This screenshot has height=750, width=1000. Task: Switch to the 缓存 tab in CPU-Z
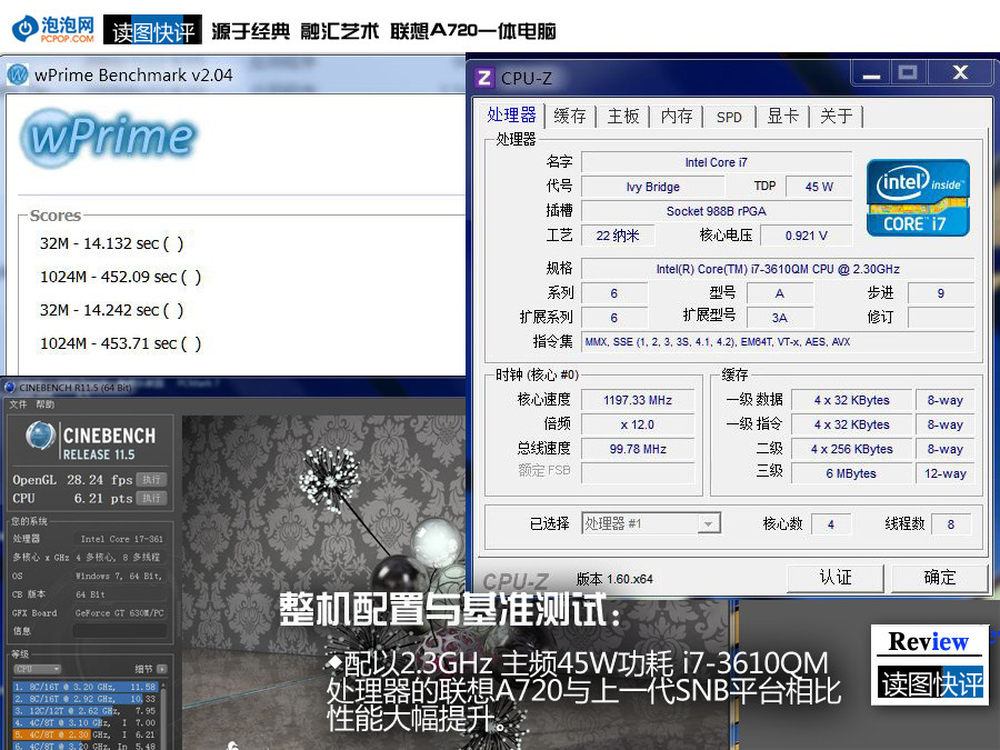click(570, 116)
